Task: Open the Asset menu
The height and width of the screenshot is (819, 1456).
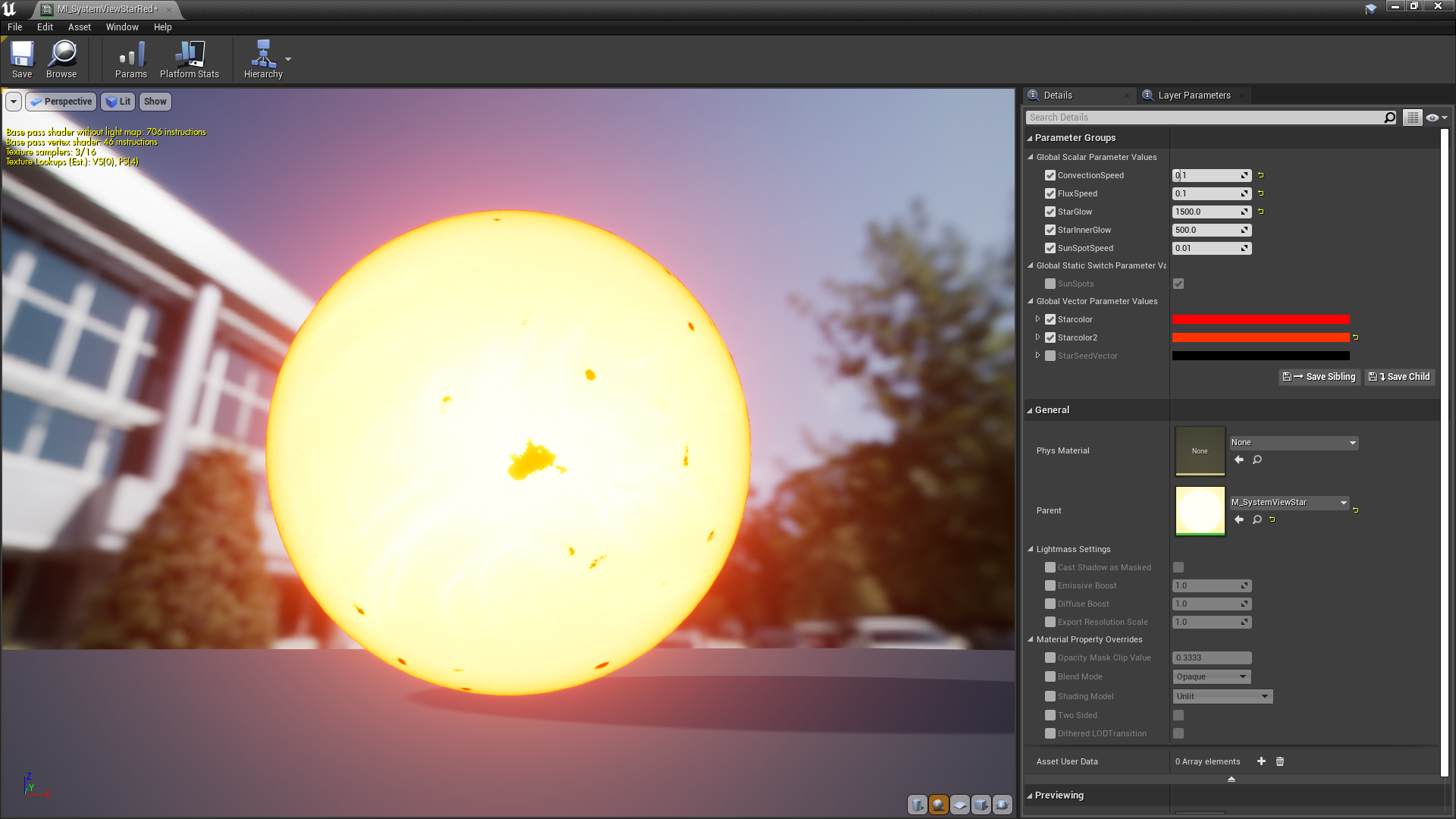Action: [x=79, y=27]
